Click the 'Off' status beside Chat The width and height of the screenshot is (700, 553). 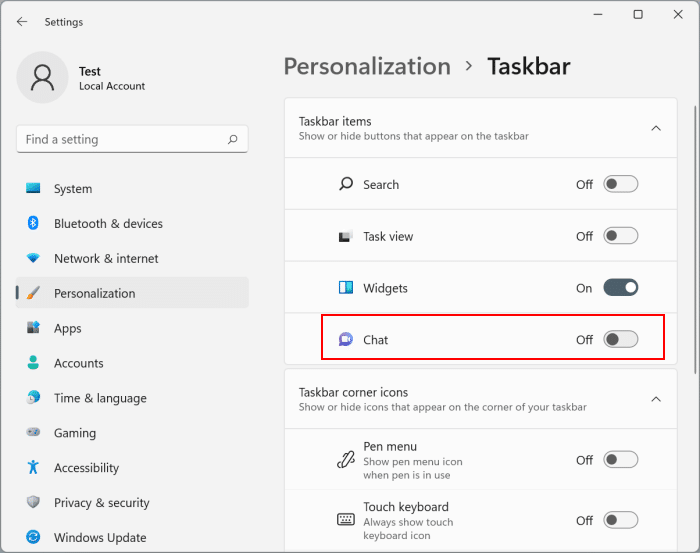click(x=584, y=340)
